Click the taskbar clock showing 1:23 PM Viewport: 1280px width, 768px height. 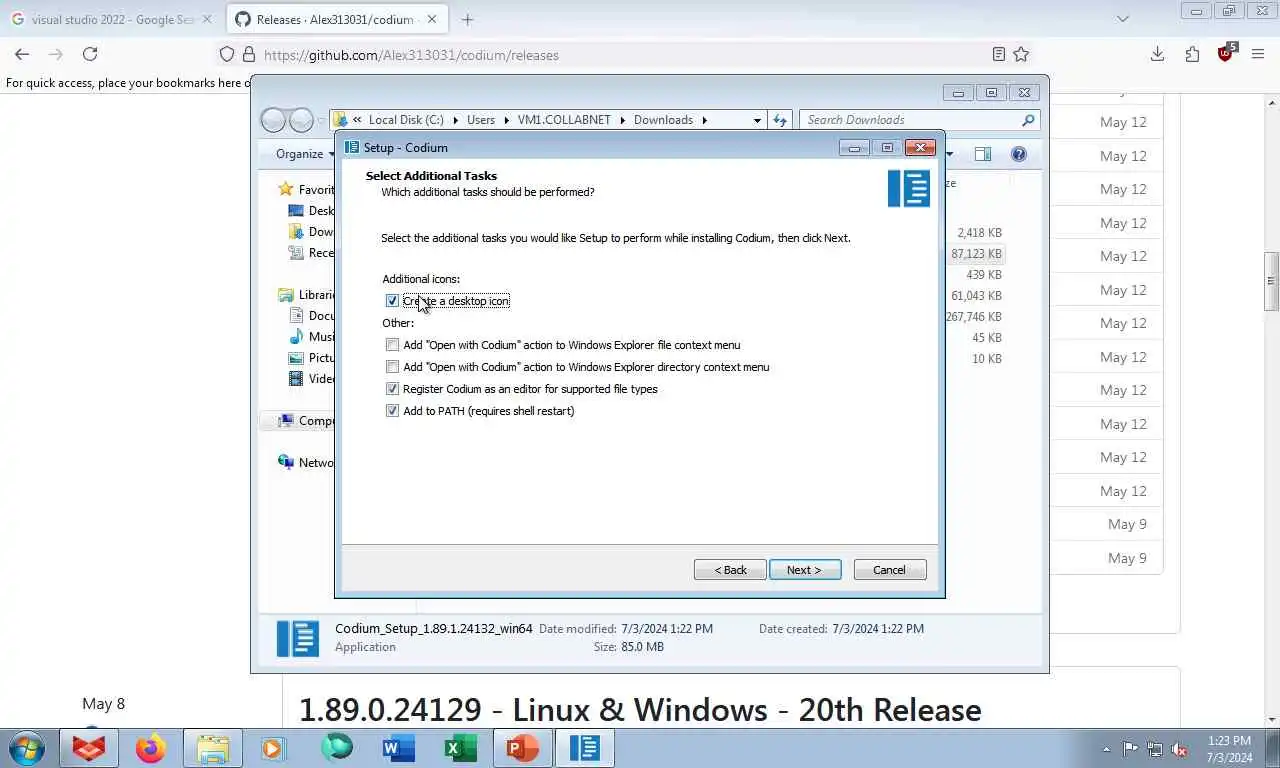pos(1229,749)
